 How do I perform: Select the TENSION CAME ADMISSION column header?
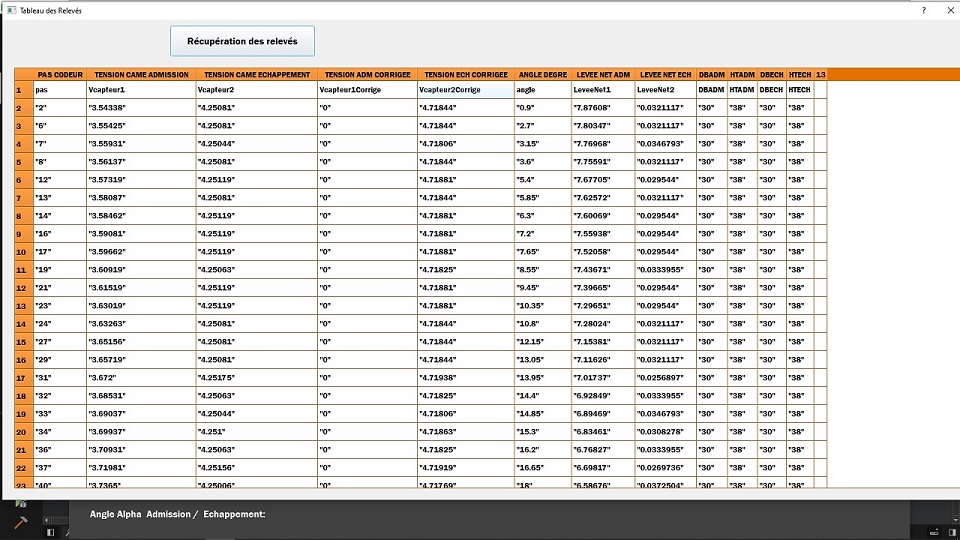tap(141, 74)
